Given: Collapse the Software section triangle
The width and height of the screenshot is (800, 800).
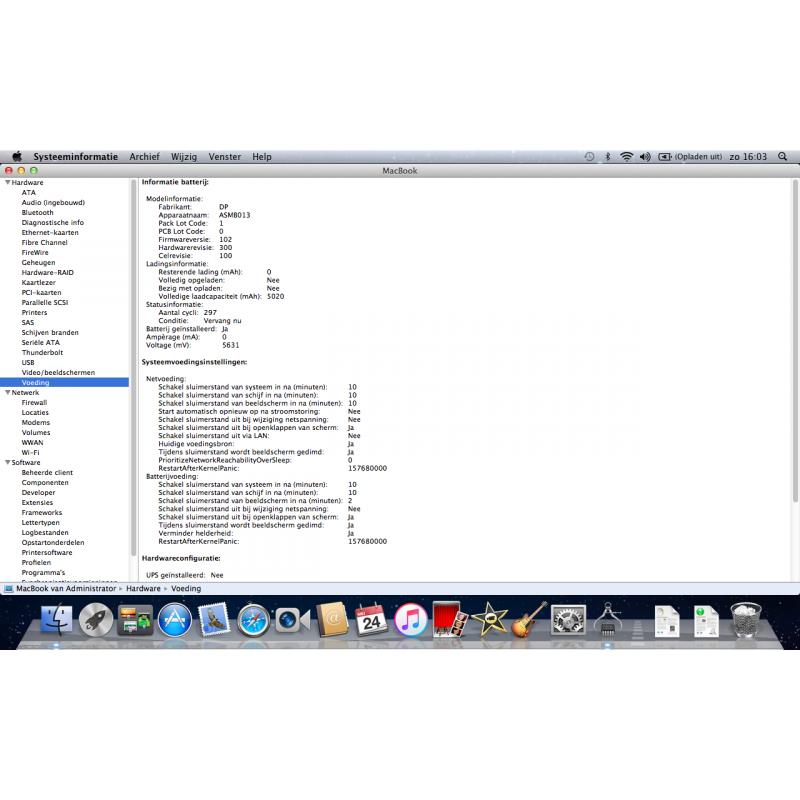Looking at the screenshot, I should [x=8, y=462].
